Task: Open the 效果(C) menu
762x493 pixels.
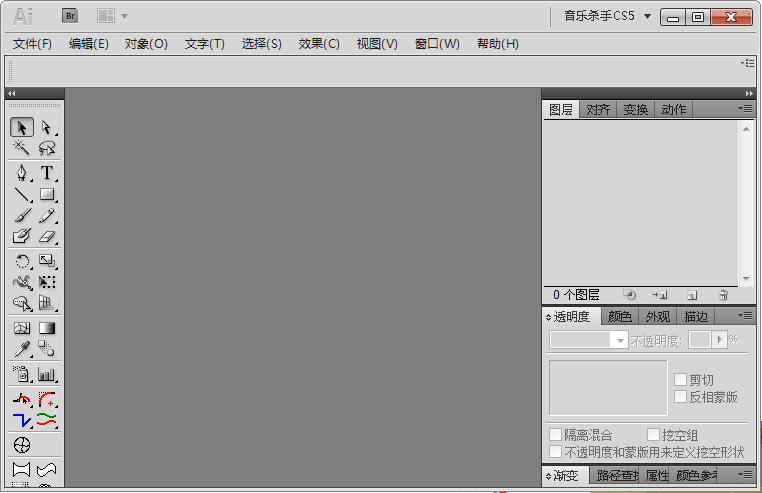Action: 319,44
